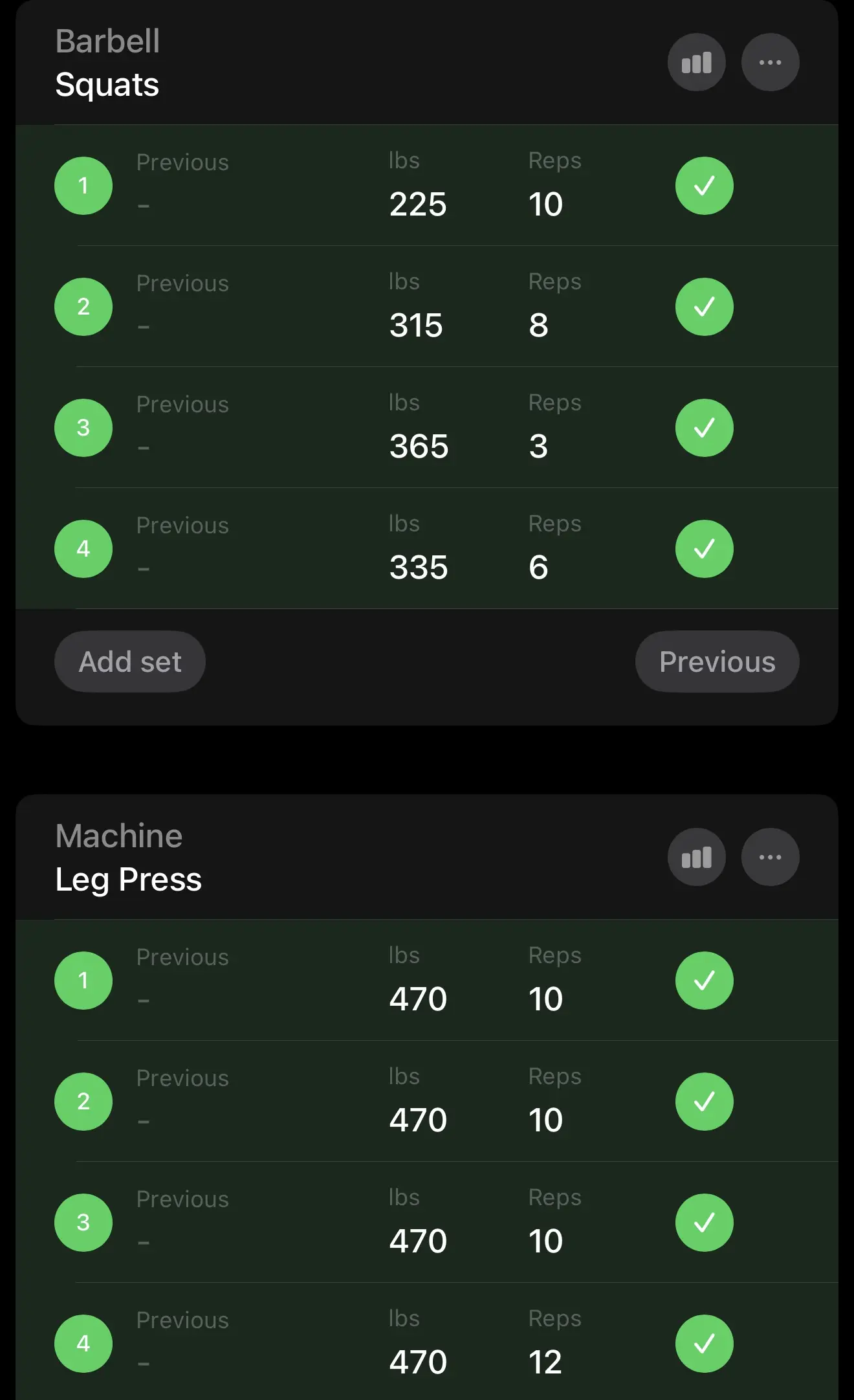Uncheck completed Squats set with 365 lbs

coord(704,428)
